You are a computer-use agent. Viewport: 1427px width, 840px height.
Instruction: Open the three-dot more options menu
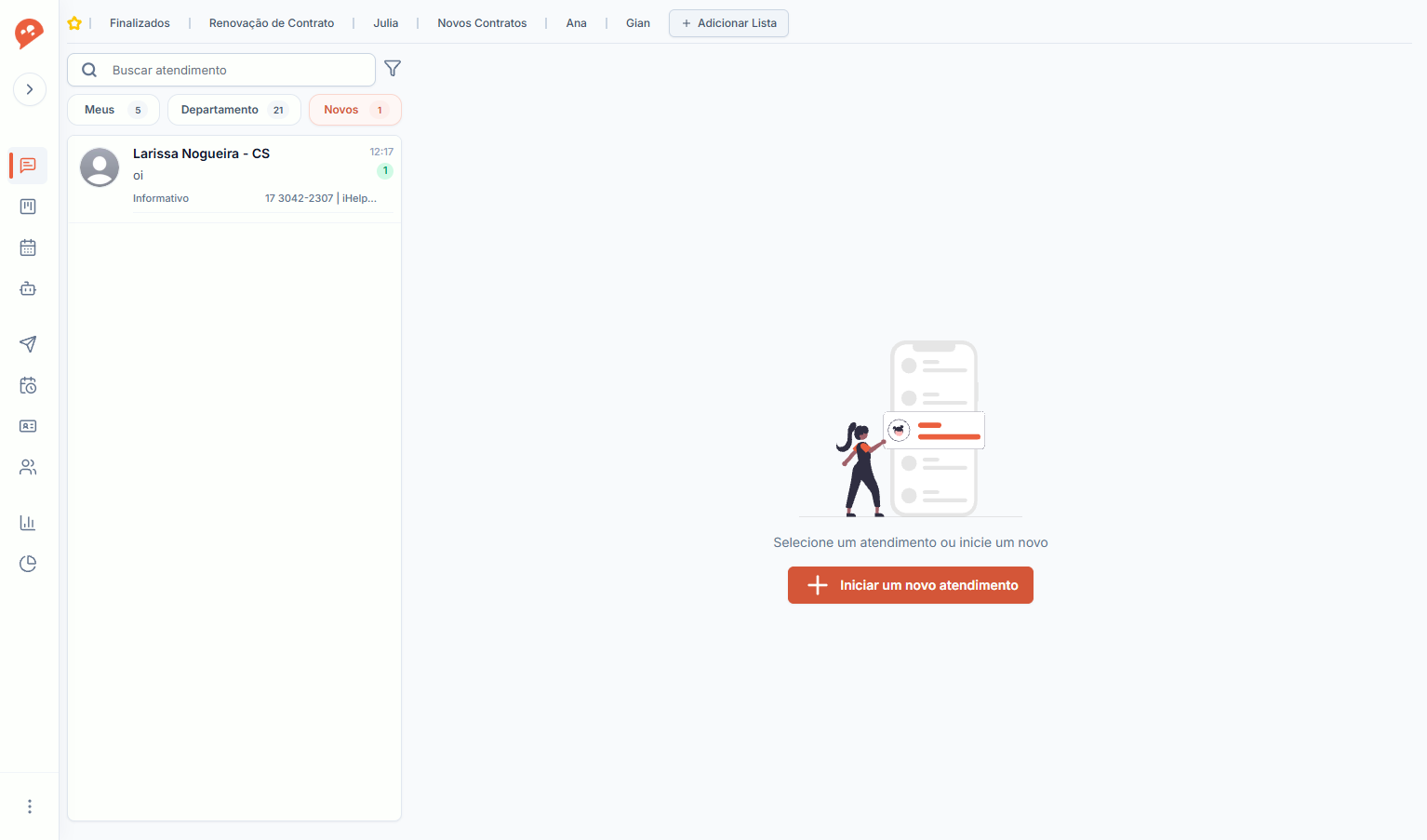point(30,807)
